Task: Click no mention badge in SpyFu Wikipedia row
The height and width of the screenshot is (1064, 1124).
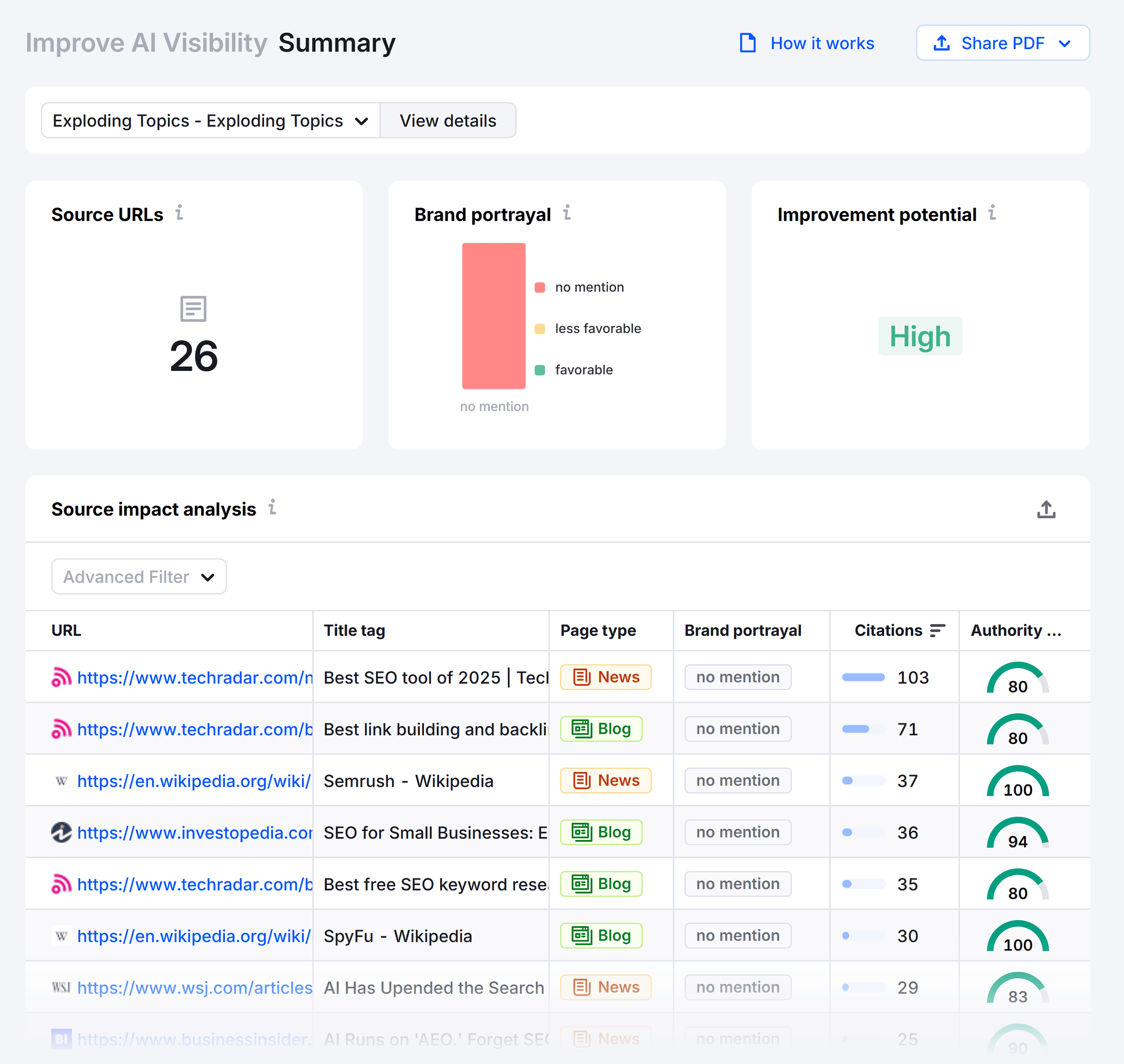Action: (738, 935)
